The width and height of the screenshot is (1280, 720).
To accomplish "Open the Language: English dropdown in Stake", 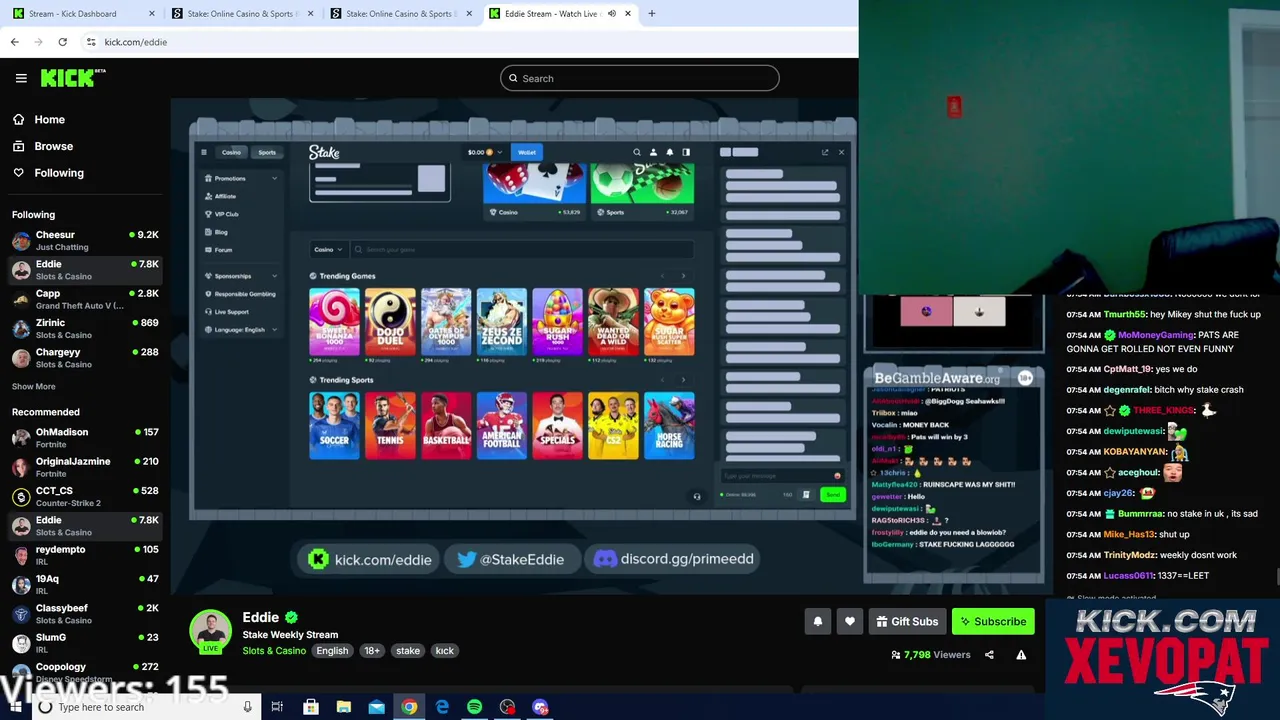I will 240,330.
